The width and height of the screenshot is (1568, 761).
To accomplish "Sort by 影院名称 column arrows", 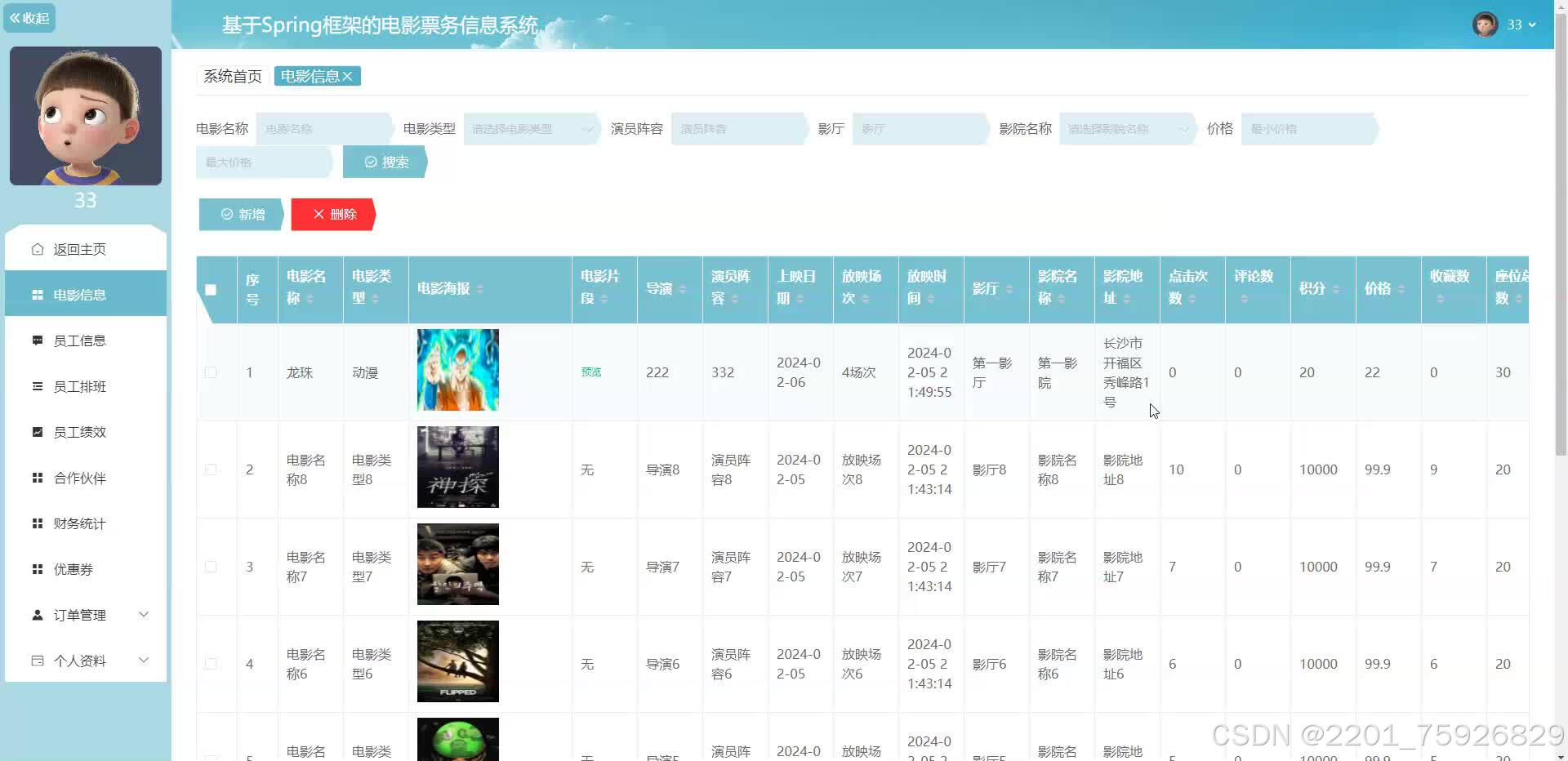I will (1062, 299).
